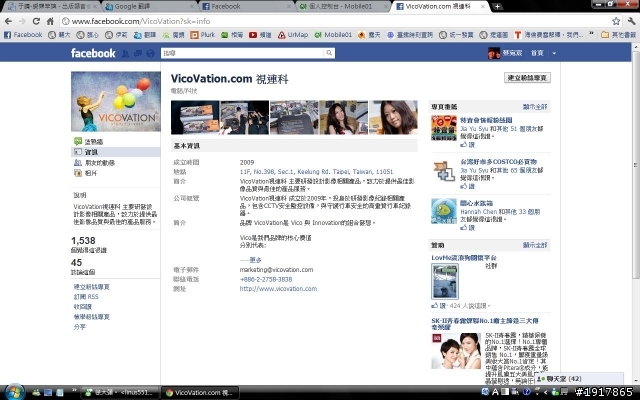Open the address link 11F, No.398 Keelung Rd
This screenshot has height=400, width=640.
(316, 172)
